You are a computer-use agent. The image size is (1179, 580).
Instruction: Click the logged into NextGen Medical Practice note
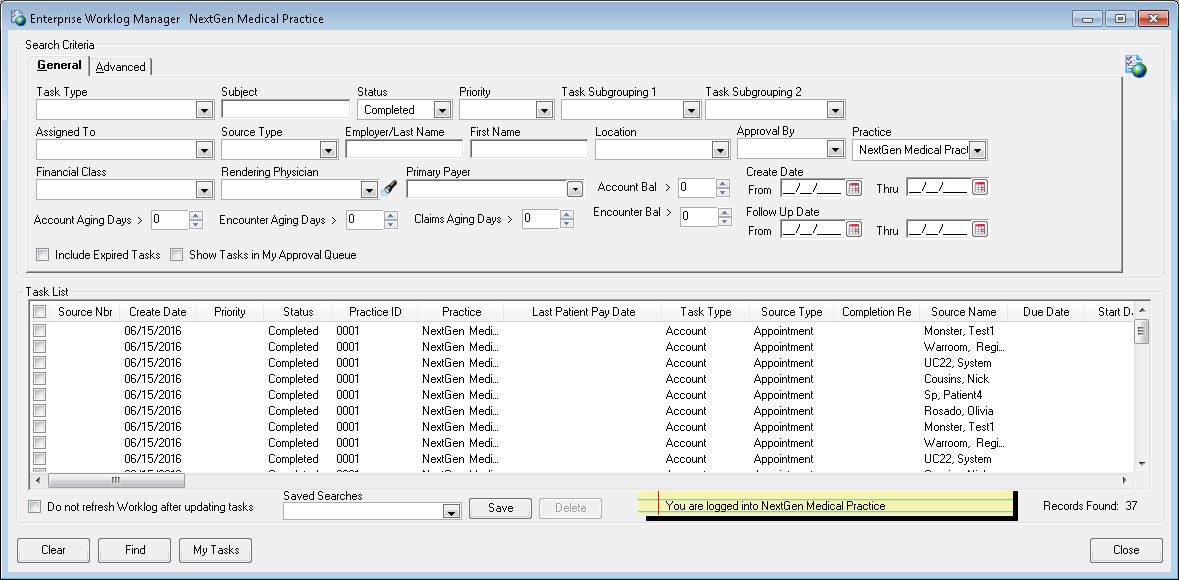click(x=827, y=506)
